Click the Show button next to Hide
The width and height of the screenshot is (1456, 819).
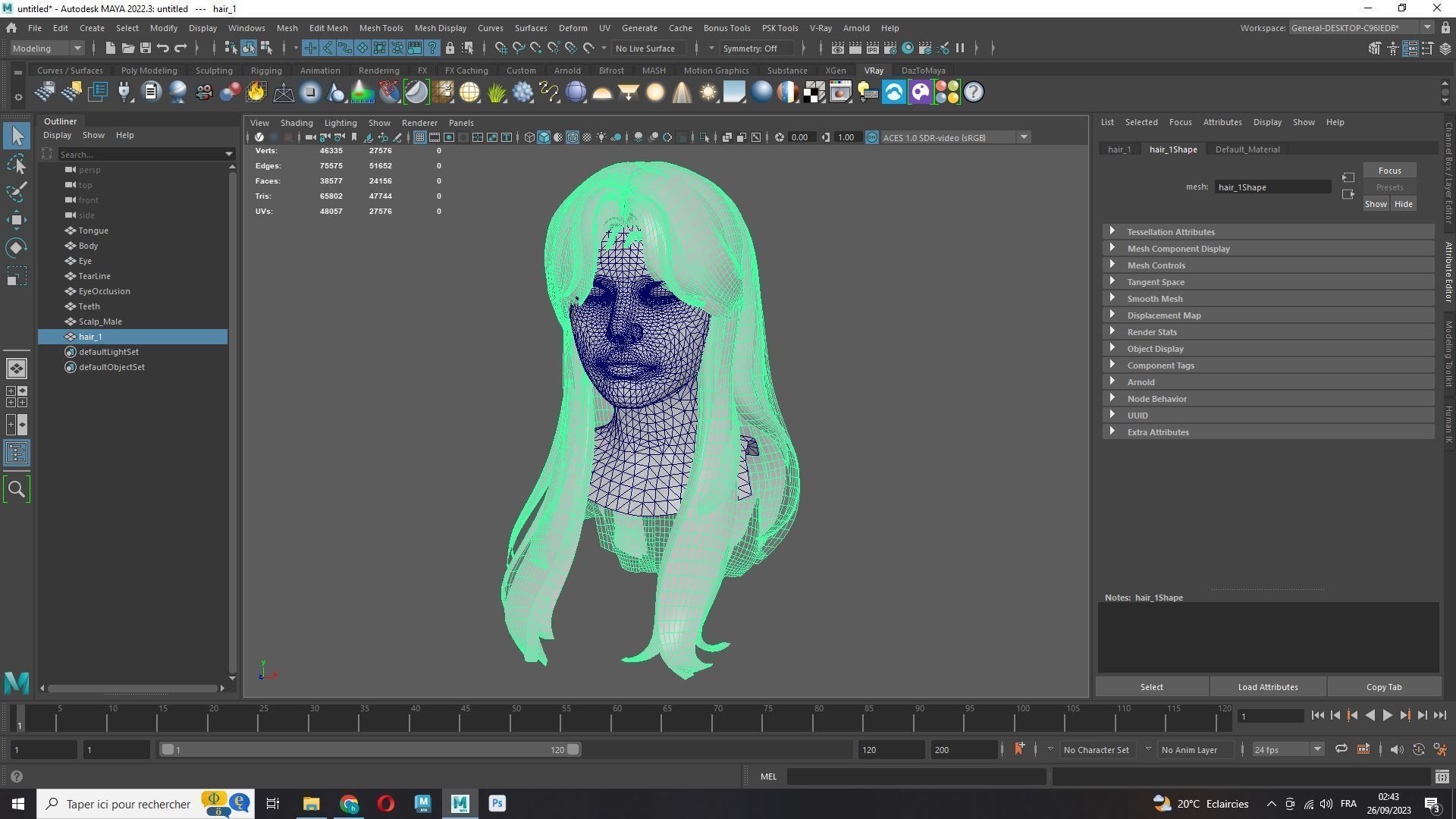pyautogui.click(x=1376, y=204)
